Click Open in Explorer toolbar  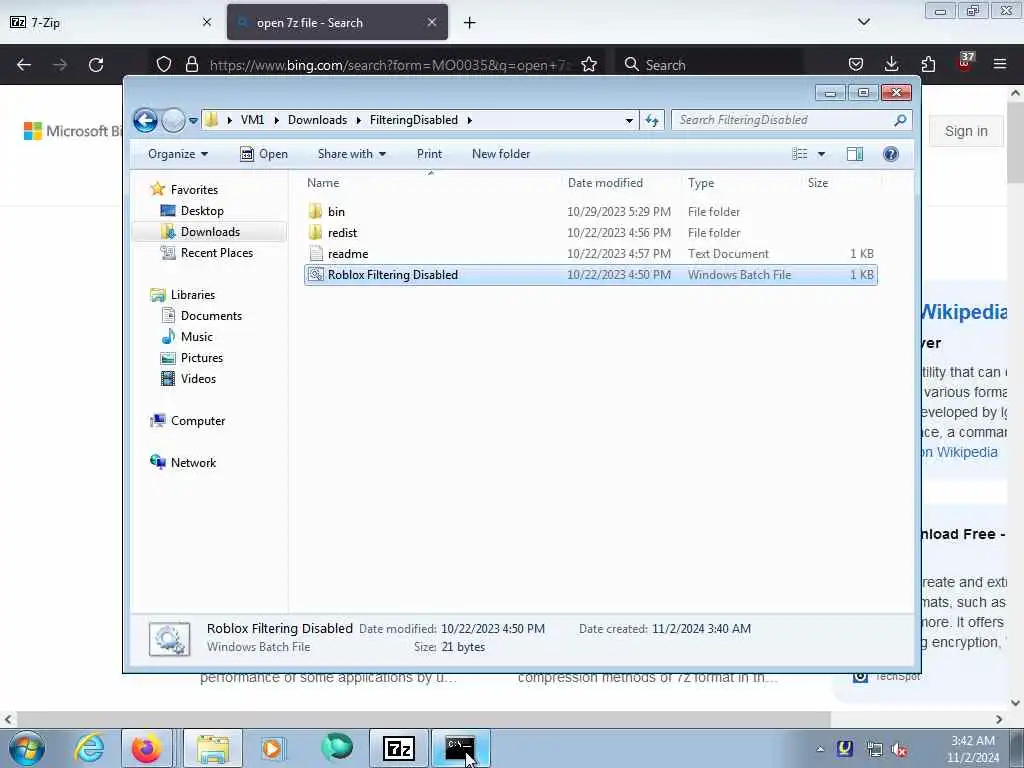264,154
